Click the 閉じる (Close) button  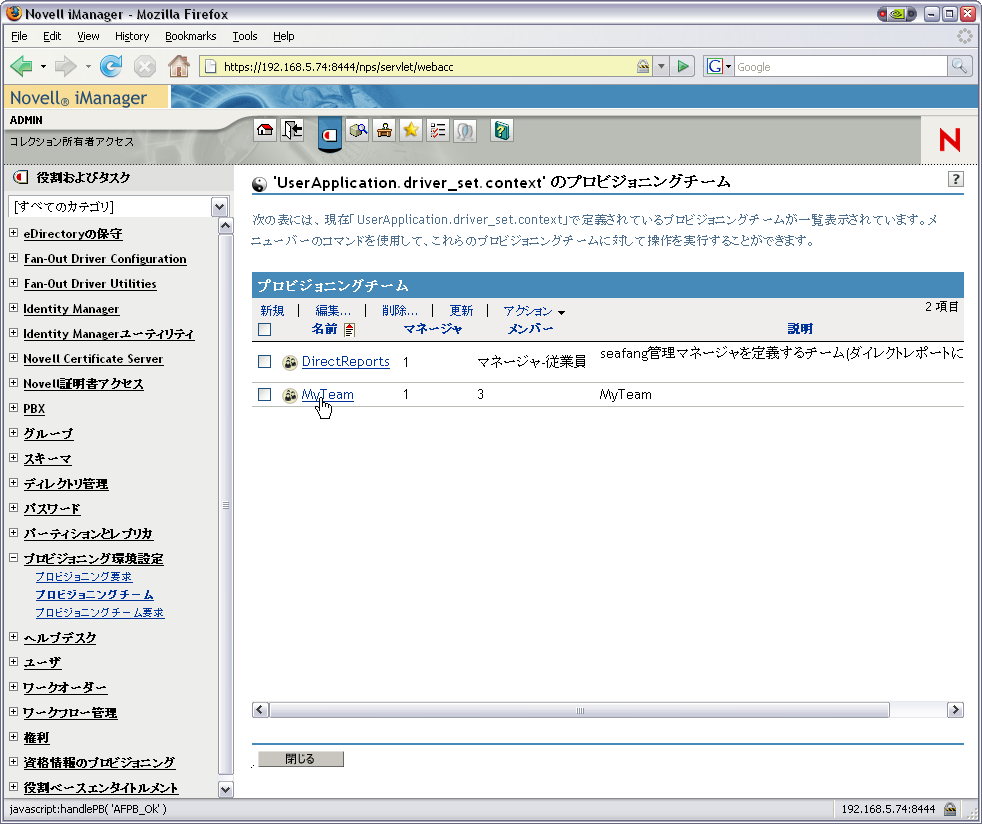point(301,759)
